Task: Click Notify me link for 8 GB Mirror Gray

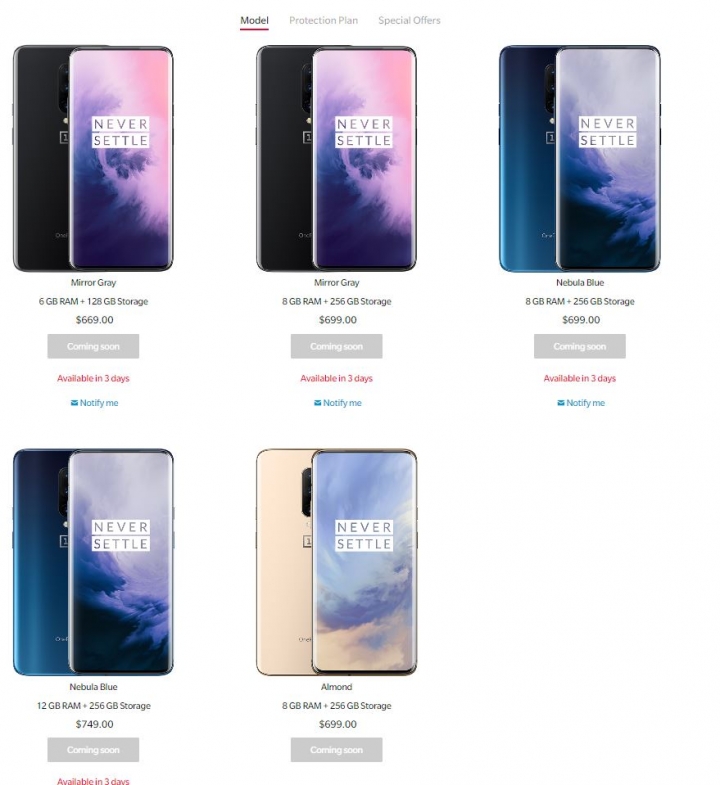Action: [342, 403]
